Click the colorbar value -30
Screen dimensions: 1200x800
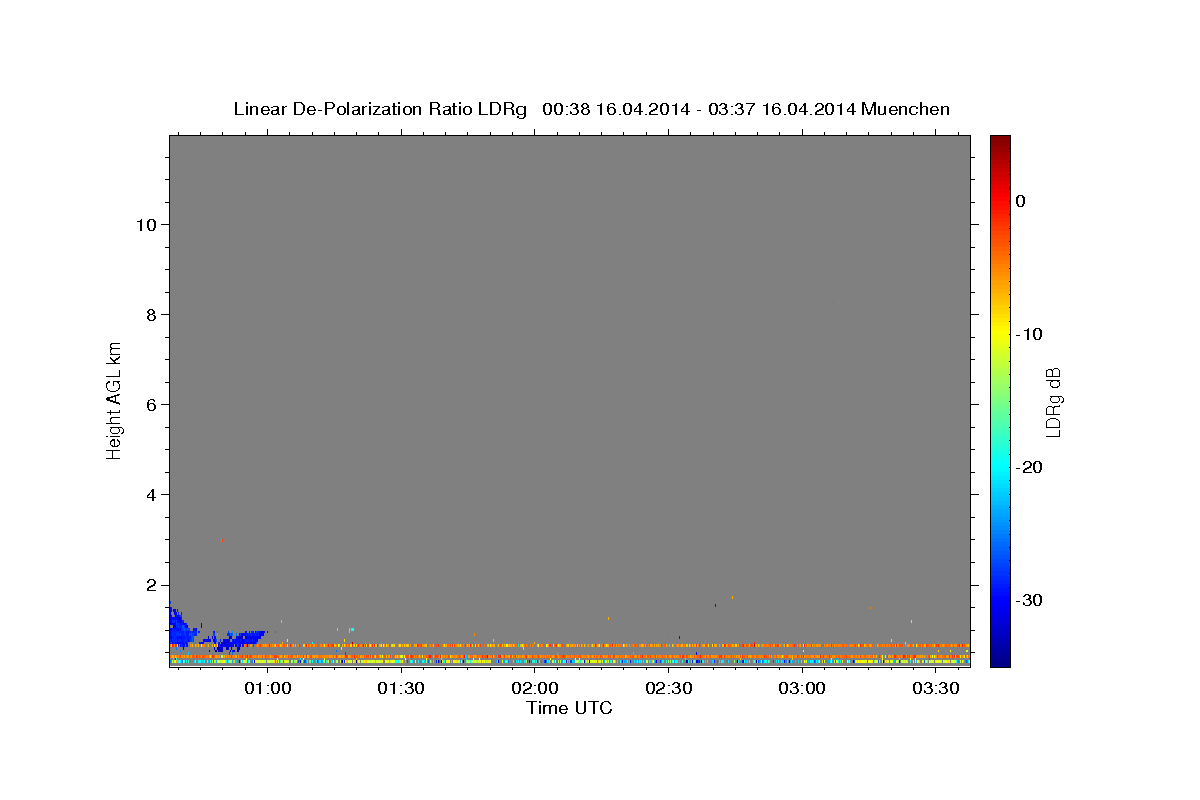(x=1030, y=600)
